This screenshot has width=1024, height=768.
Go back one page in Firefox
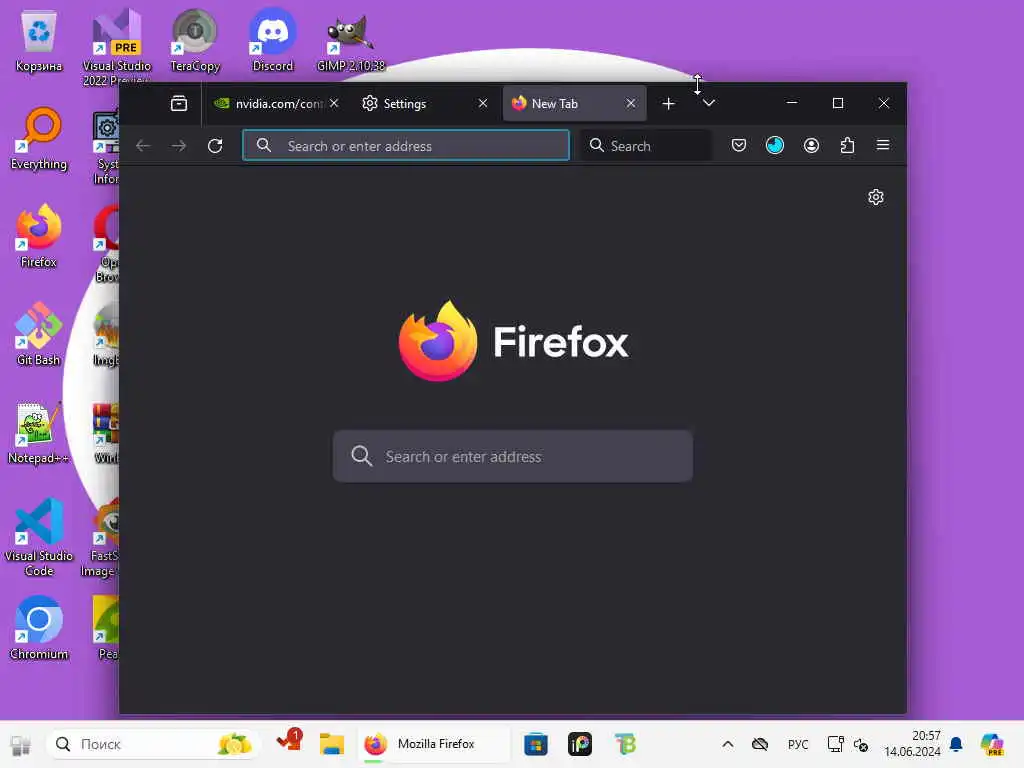tap(143, 146)
